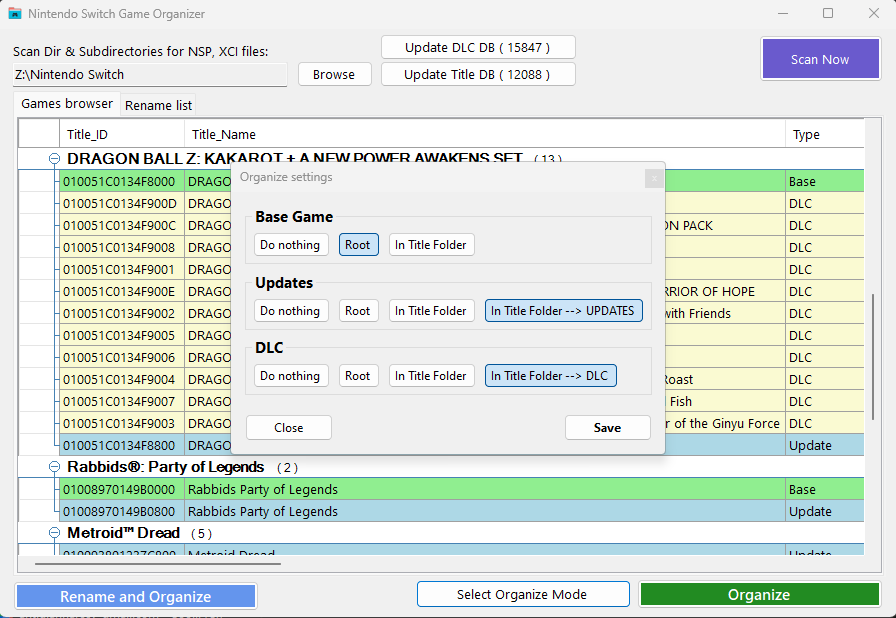Click the Close button in Organize settings
This screenshot has height=618, width=896.
coord(289,428)
